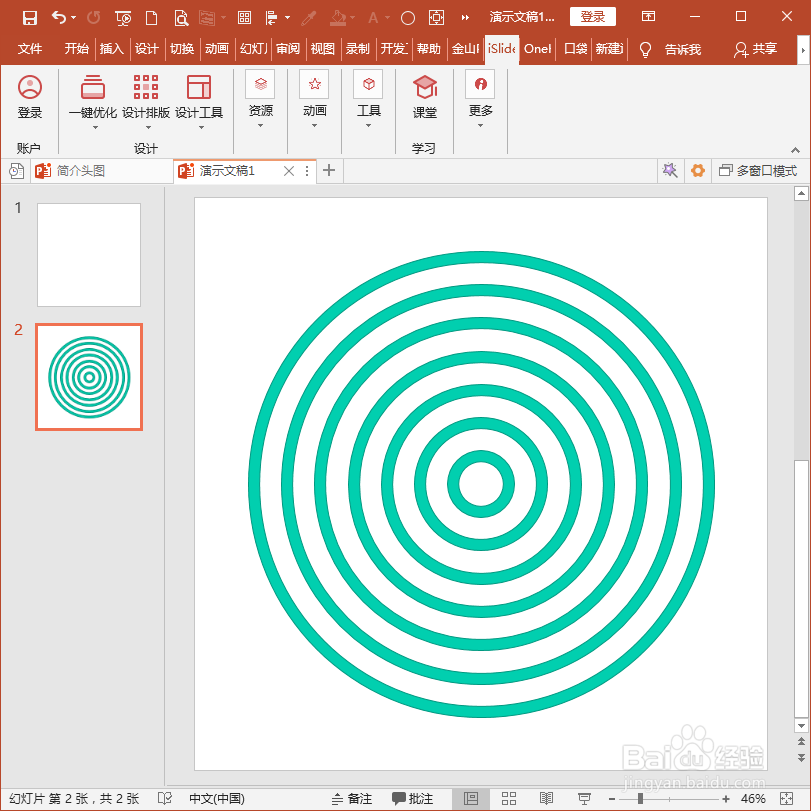Select slide 1 thumbnail
This screenshot has width=811, height=811.
pyautogui.click(x=89, y=254)
